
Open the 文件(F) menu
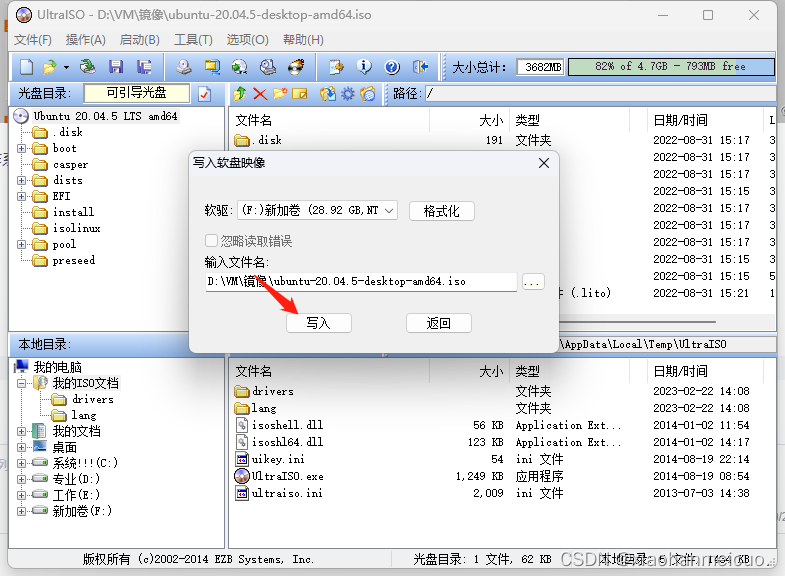pos(33,40)
